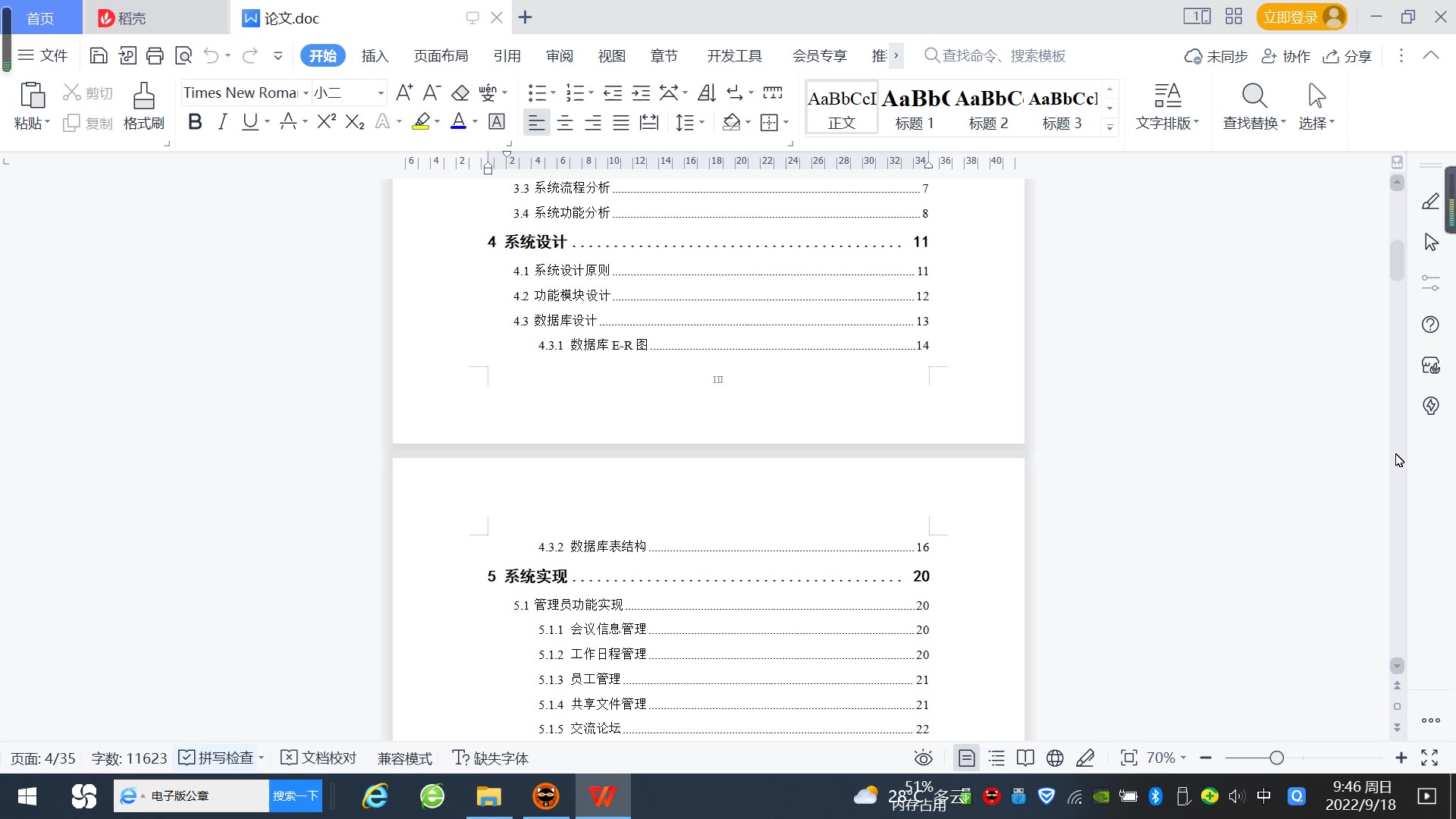Click the 立即登录 login button
The image size is (1456, 819).
[1291, 17]
